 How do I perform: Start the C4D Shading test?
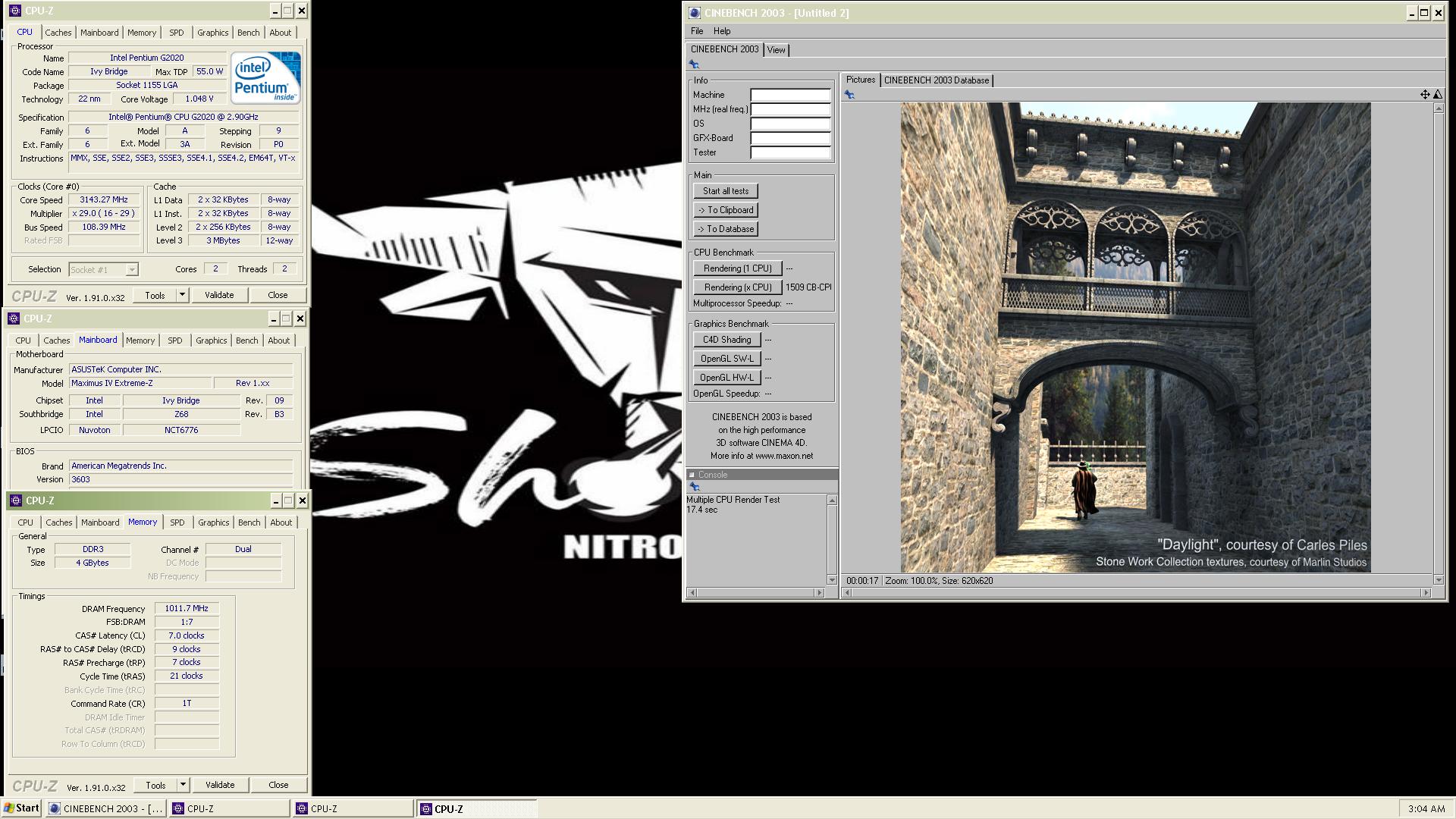point(726,340)
